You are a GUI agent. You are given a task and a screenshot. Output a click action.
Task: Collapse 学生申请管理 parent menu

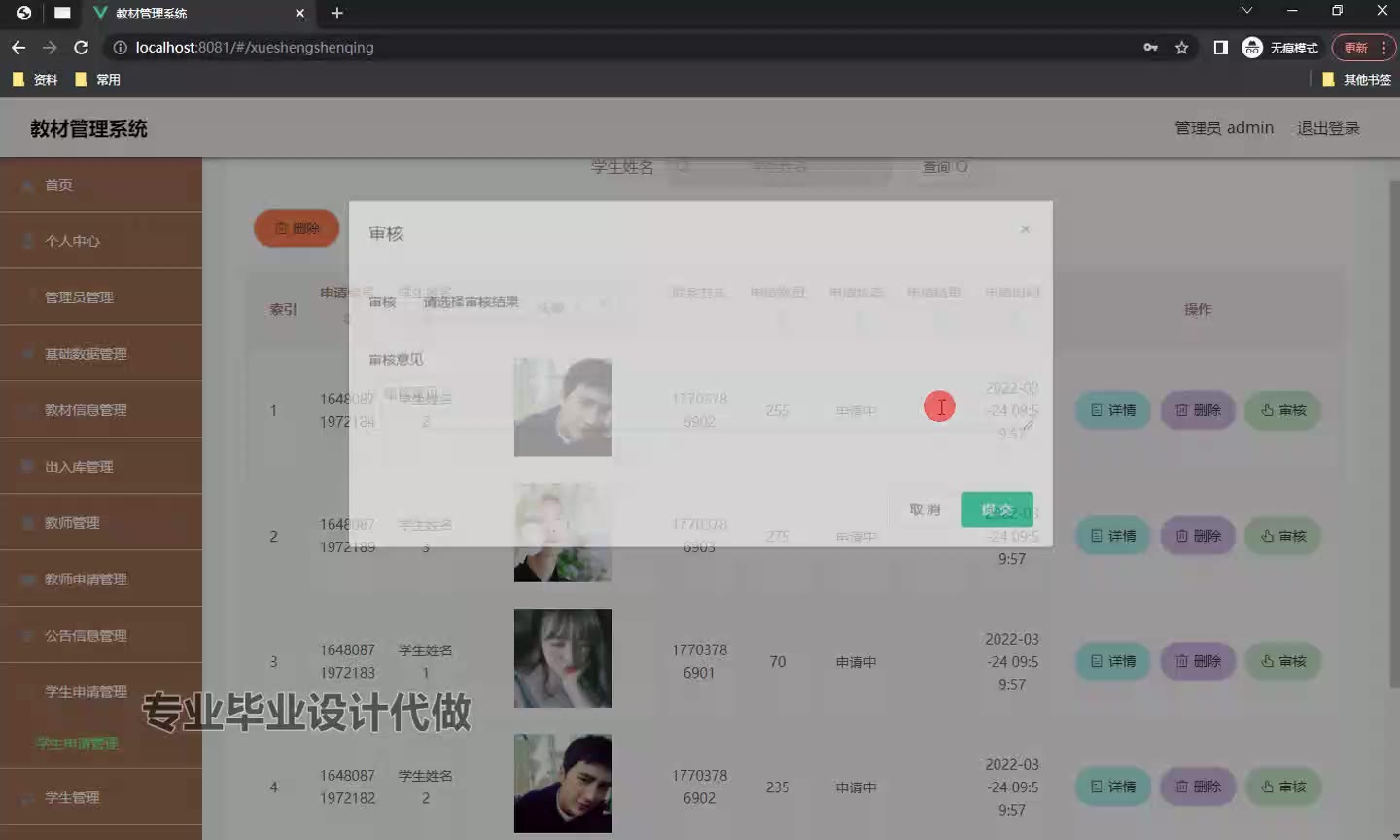[101, 692]
